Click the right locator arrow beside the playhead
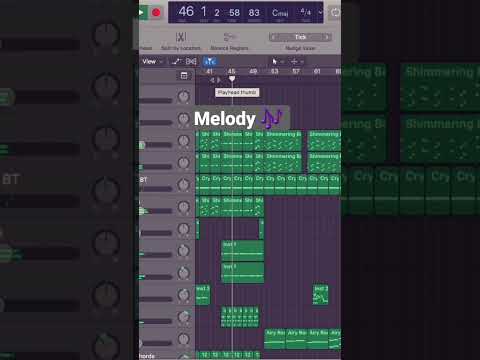Image resolution: width=480 pixels, height=360 pixels. [x=219, y=80]
